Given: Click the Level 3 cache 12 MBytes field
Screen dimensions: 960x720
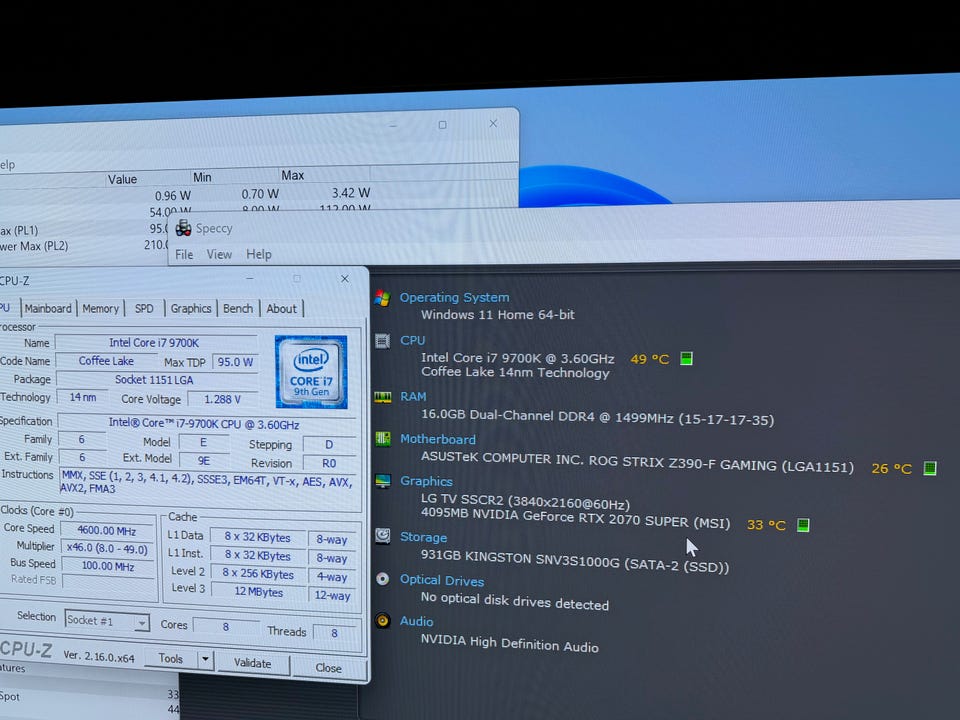Looking at the screenshot, I should tap(258, 591).
